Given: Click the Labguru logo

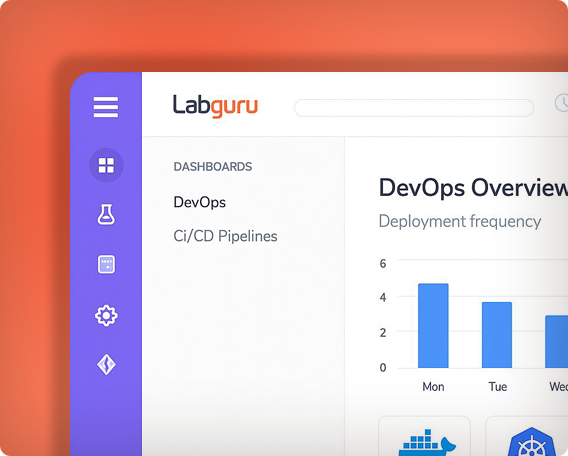Looking at the screenshot, I should tap(215, 106).
